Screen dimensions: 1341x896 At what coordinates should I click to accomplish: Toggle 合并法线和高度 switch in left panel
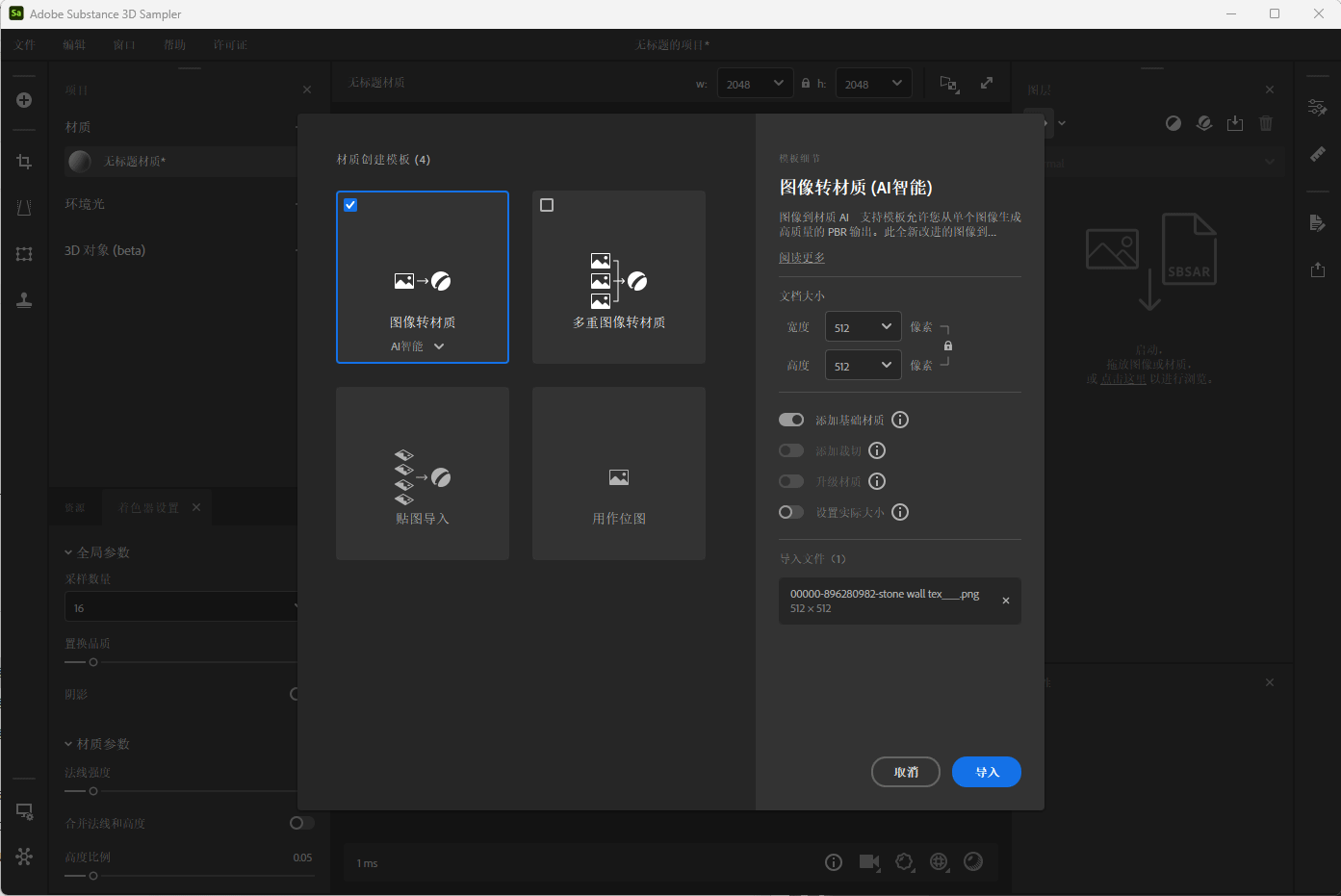click(302, 823)
